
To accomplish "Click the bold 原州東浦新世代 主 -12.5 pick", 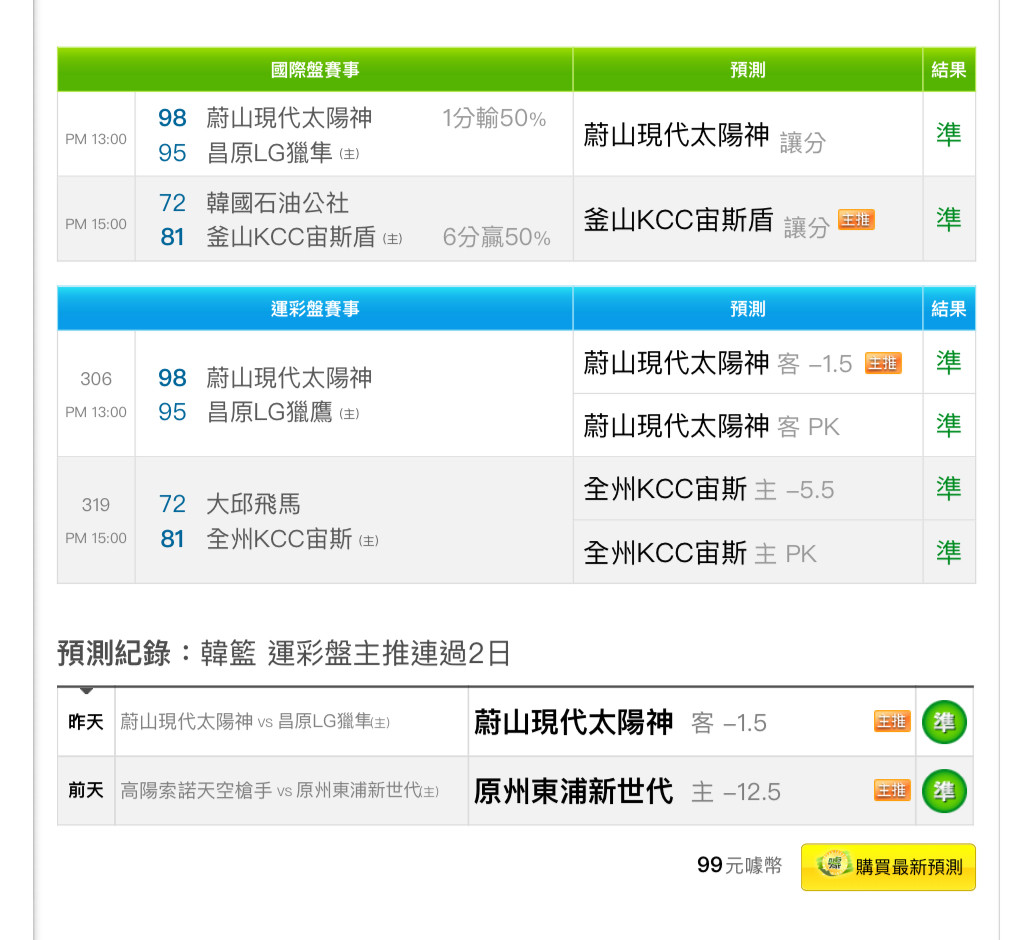I will (627, 791).
